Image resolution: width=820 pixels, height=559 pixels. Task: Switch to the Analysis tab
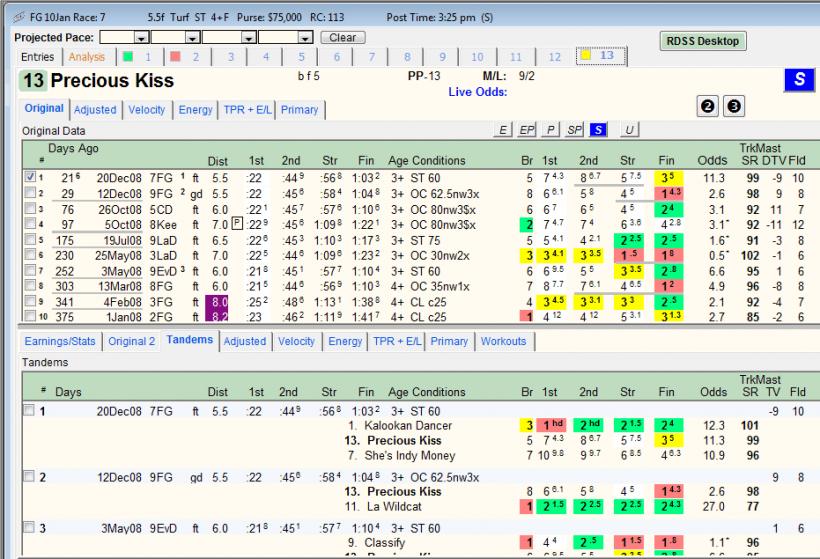click(x=87, y=56)
